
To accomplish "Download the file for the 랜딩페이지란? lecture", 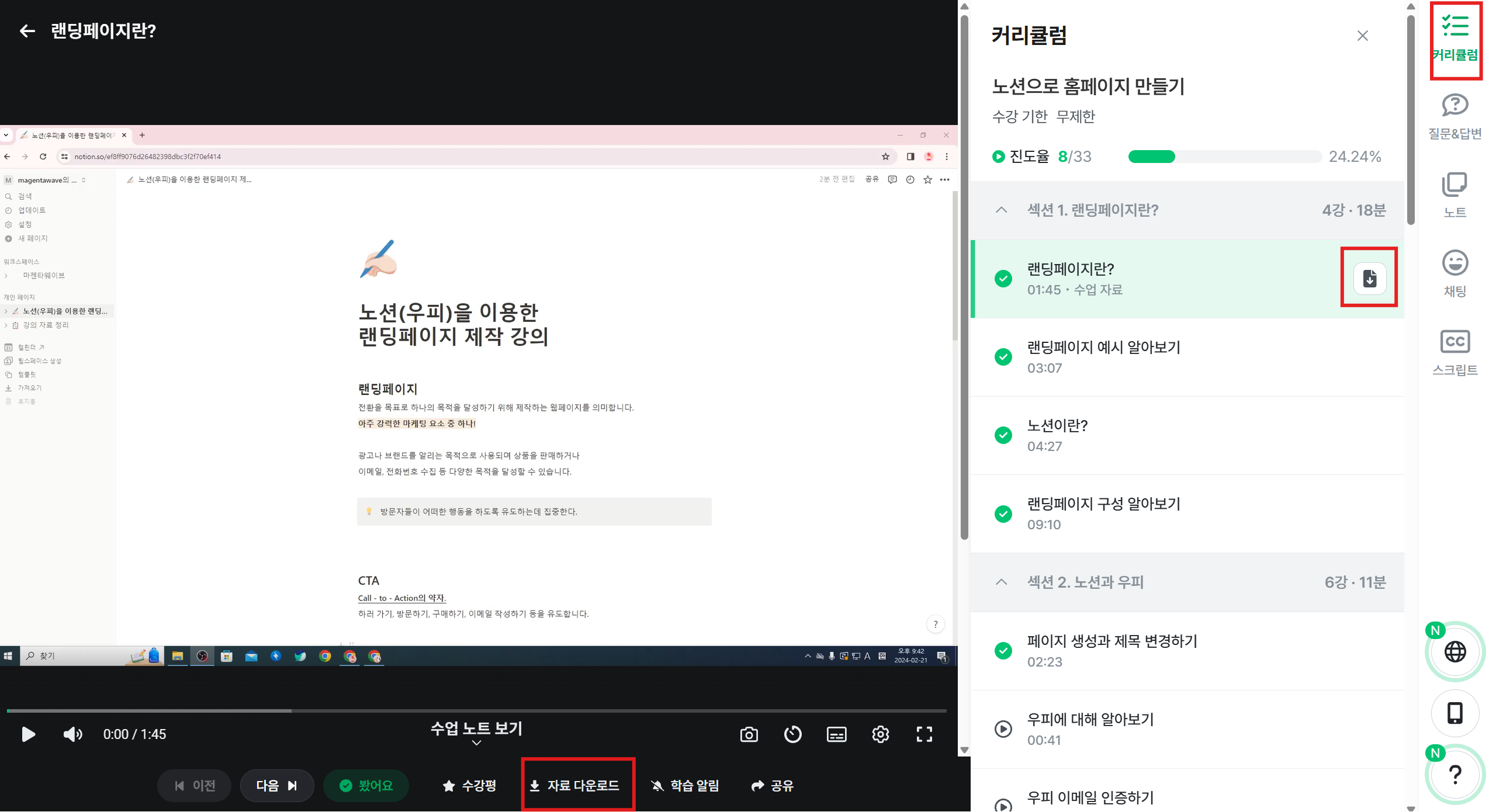I will click(x=1369, y=278).
